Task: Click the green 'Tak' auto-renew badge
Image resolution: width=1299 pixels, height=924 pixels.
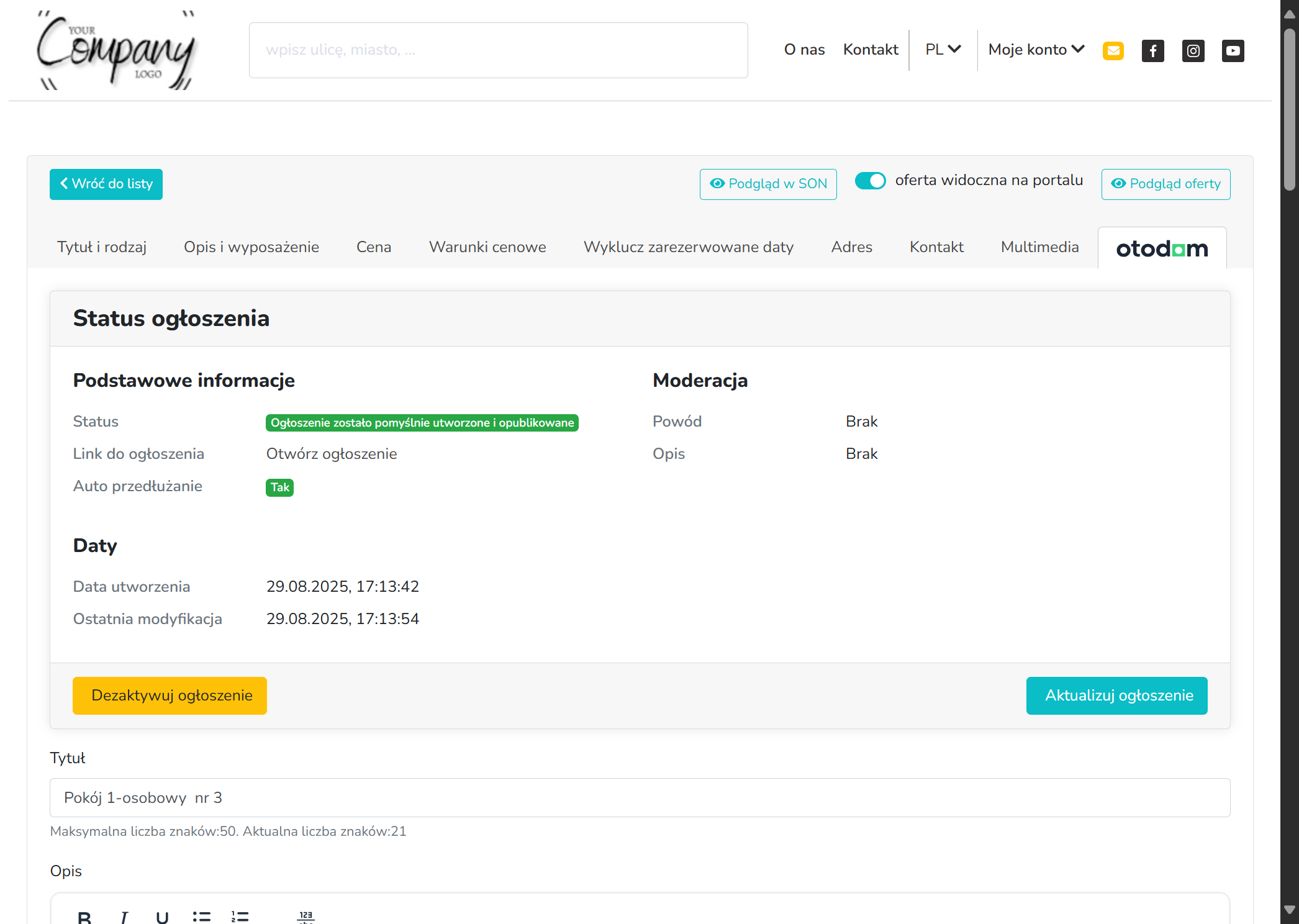Action: pos(279,487)
